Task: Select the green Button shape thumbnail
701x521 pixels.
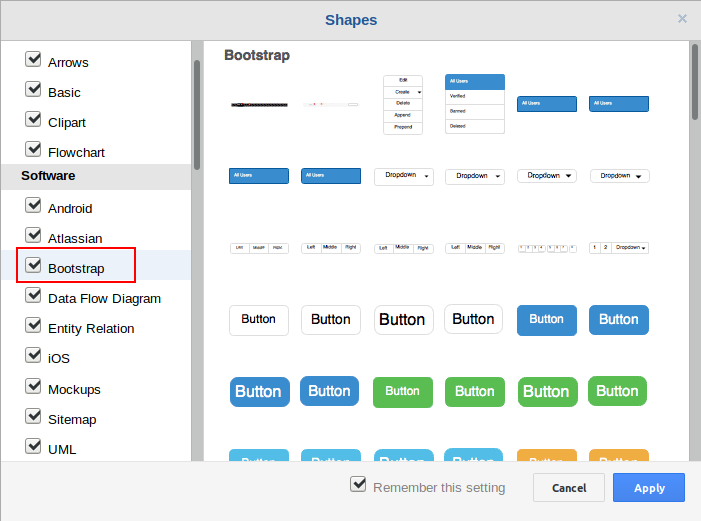Action: [x=402, y=391]
